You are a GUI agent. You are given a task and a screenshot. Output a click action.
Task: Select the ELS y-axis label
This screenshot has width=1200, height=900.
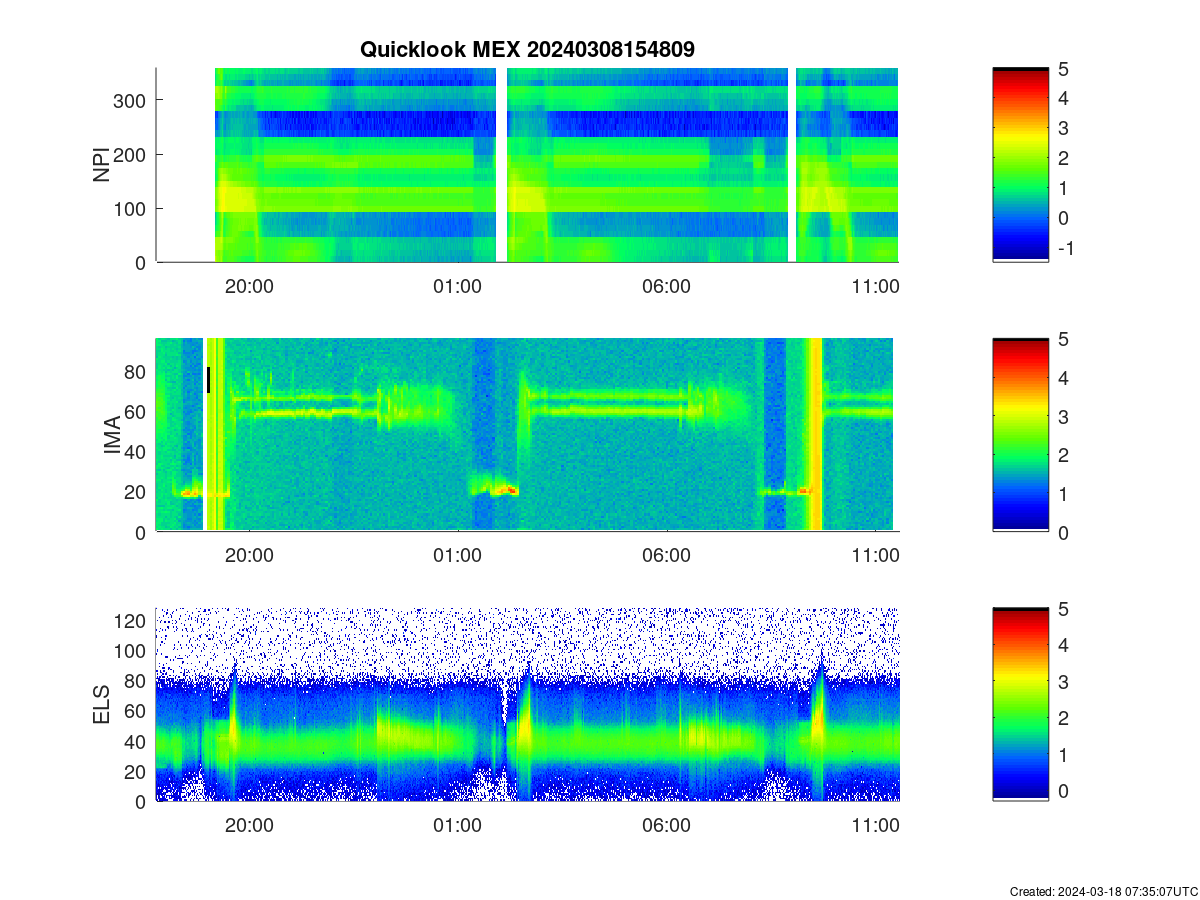coord(102,705)
